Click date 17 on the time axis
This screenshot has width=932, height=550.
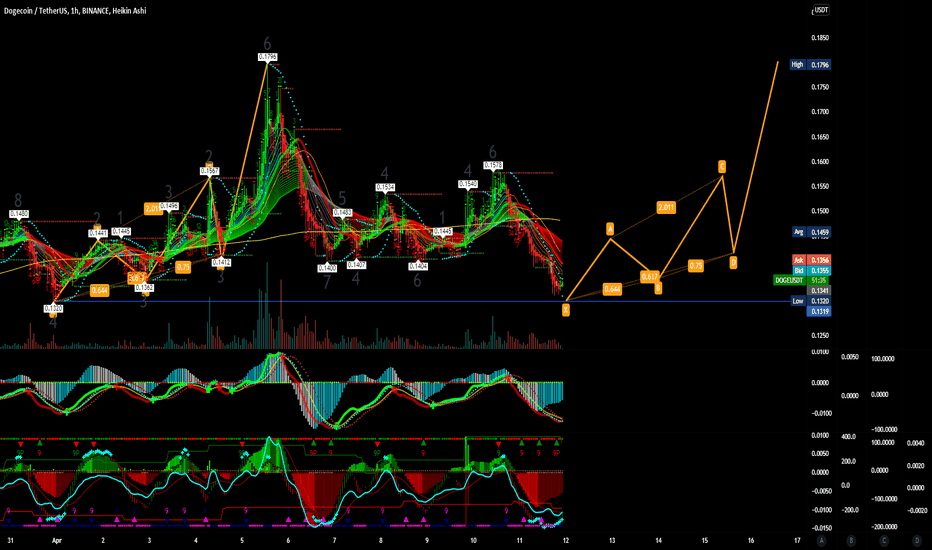pyautogui.click(x=797, y=540)
